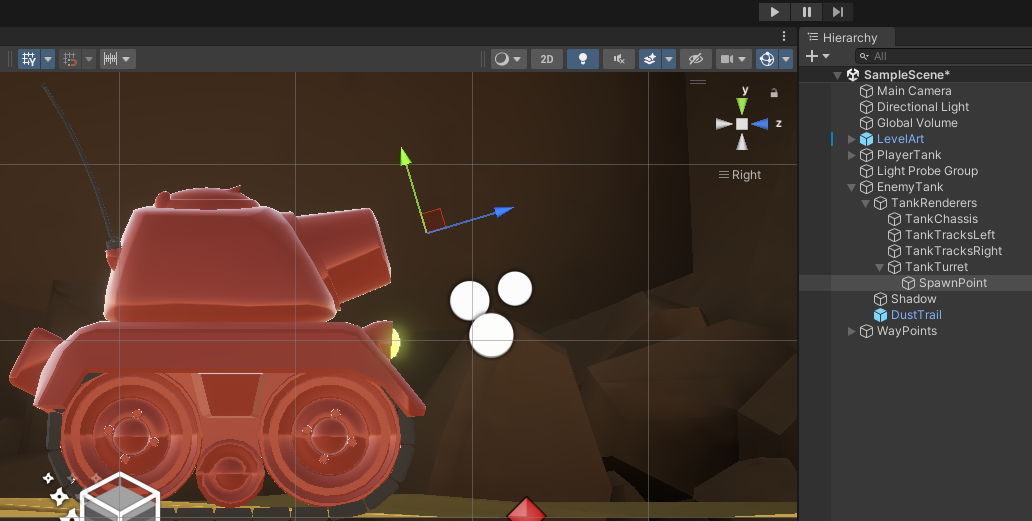Click the green Y axis gizmo cone
Screen dimensions: 1032x521
(742, 106)
